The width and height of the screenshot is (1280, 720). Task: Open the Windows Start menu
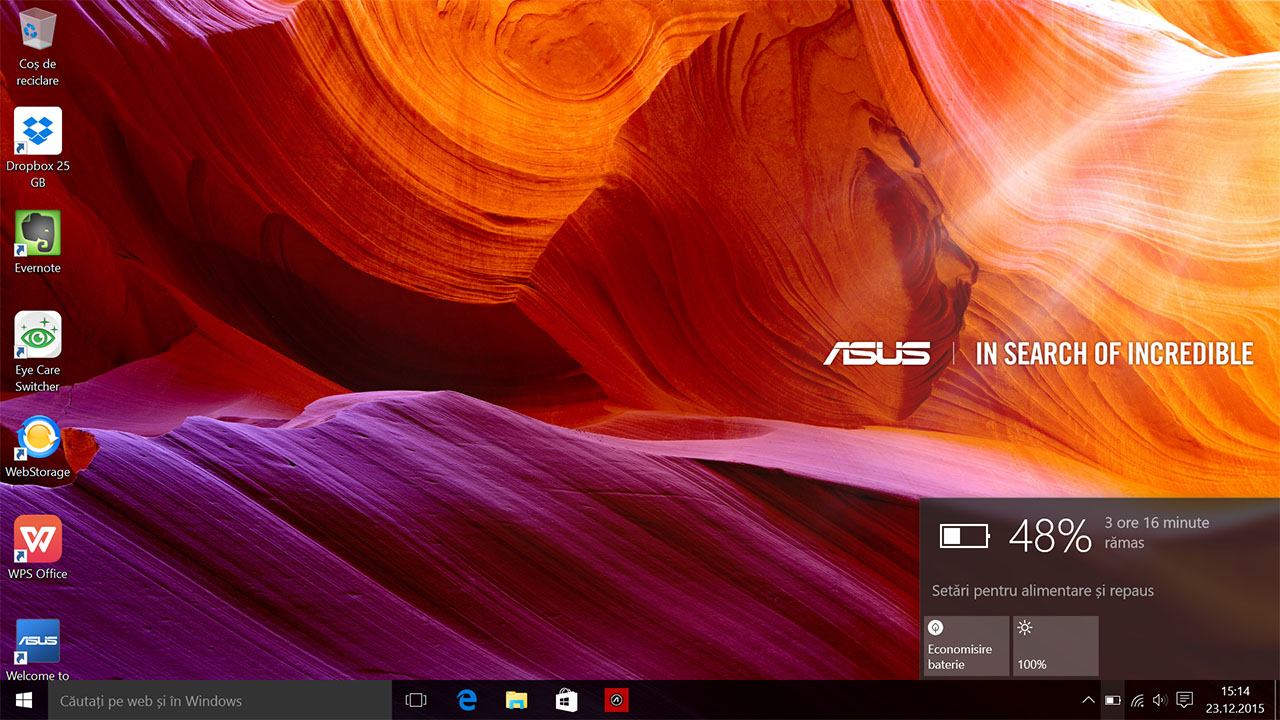24,700
